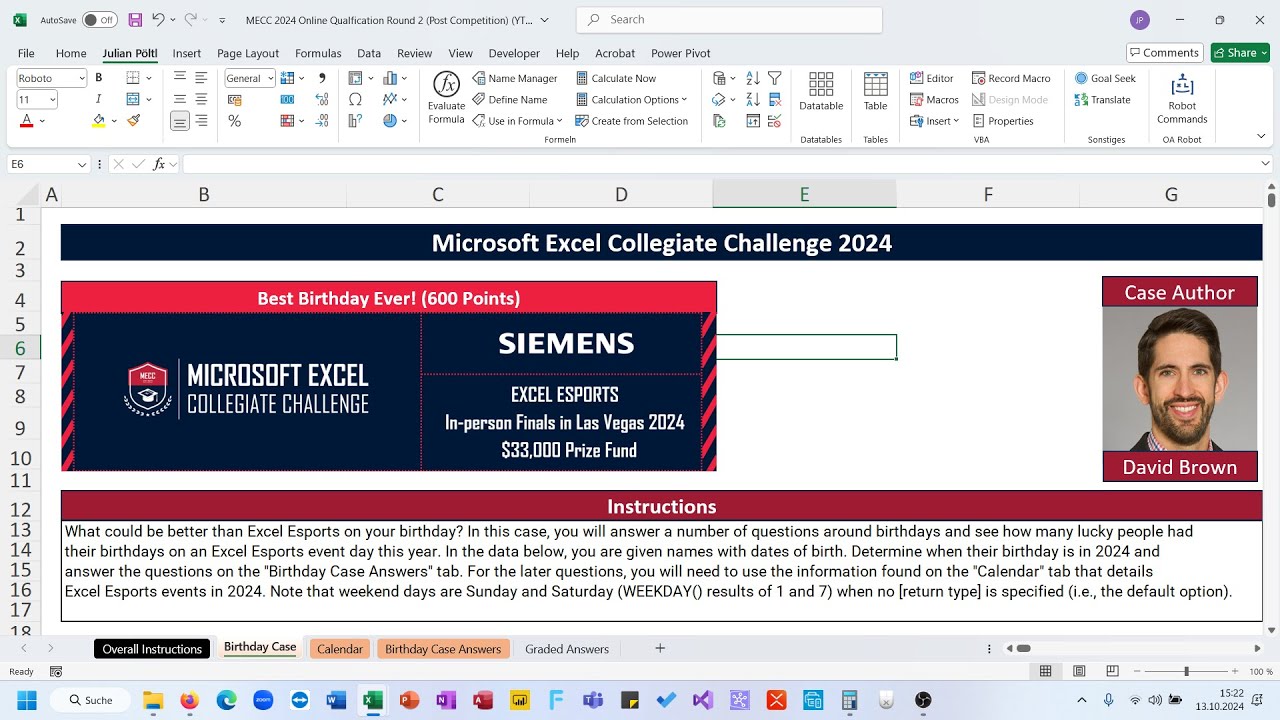Toggle bold formatting in ribbon

coord(98,78)
